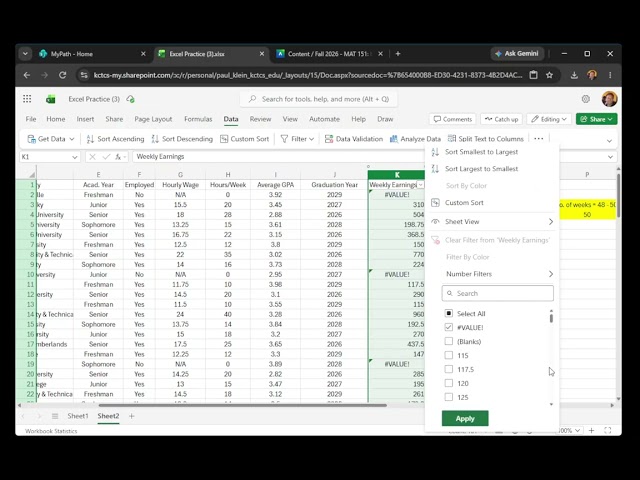Screen dimensions: 640x480
Task: Click the Apply button
Action: pyautogui.click(x=465, y=418)
